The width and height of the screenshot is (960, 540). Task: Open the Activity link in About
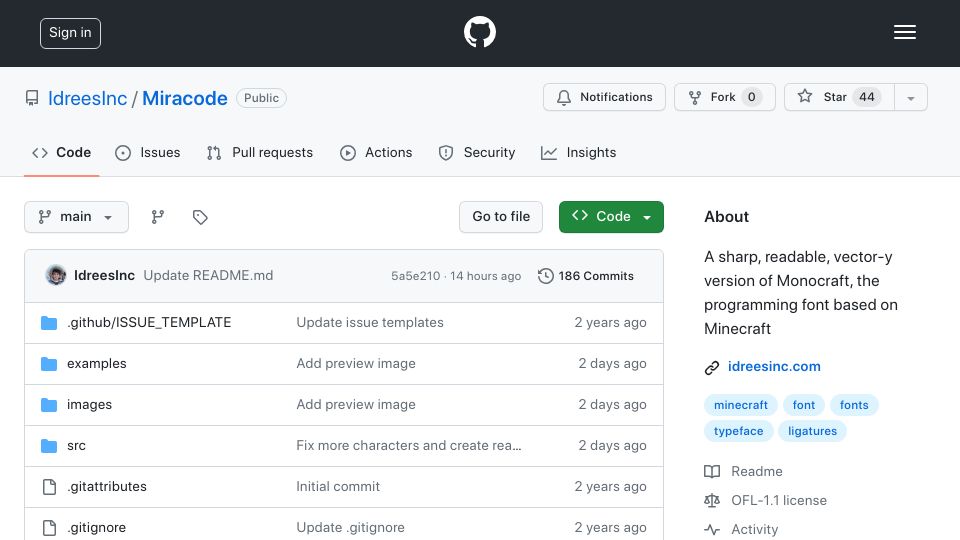[x=754, y=529]
